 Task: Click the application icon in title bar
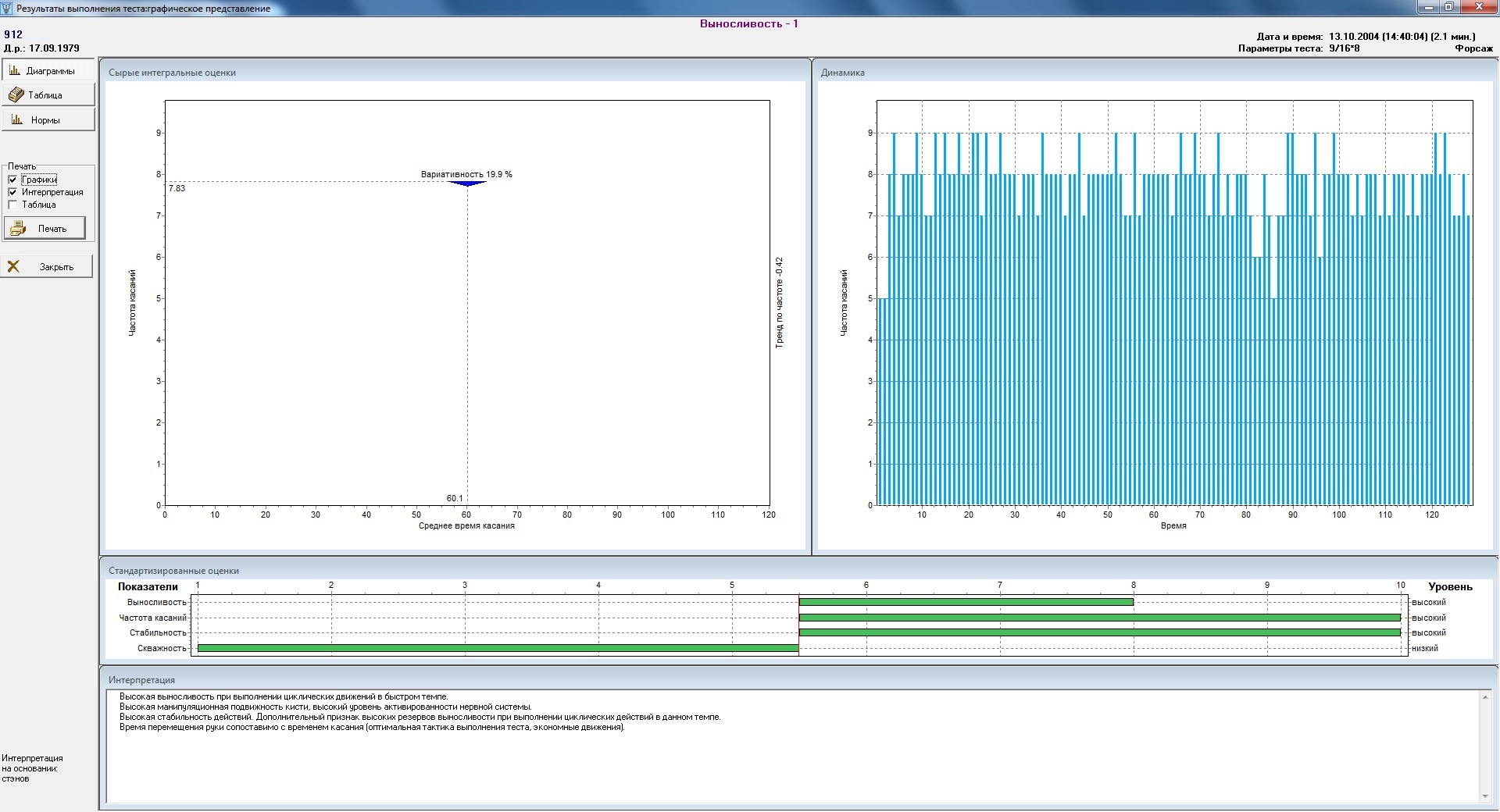[x=8, y=9]
